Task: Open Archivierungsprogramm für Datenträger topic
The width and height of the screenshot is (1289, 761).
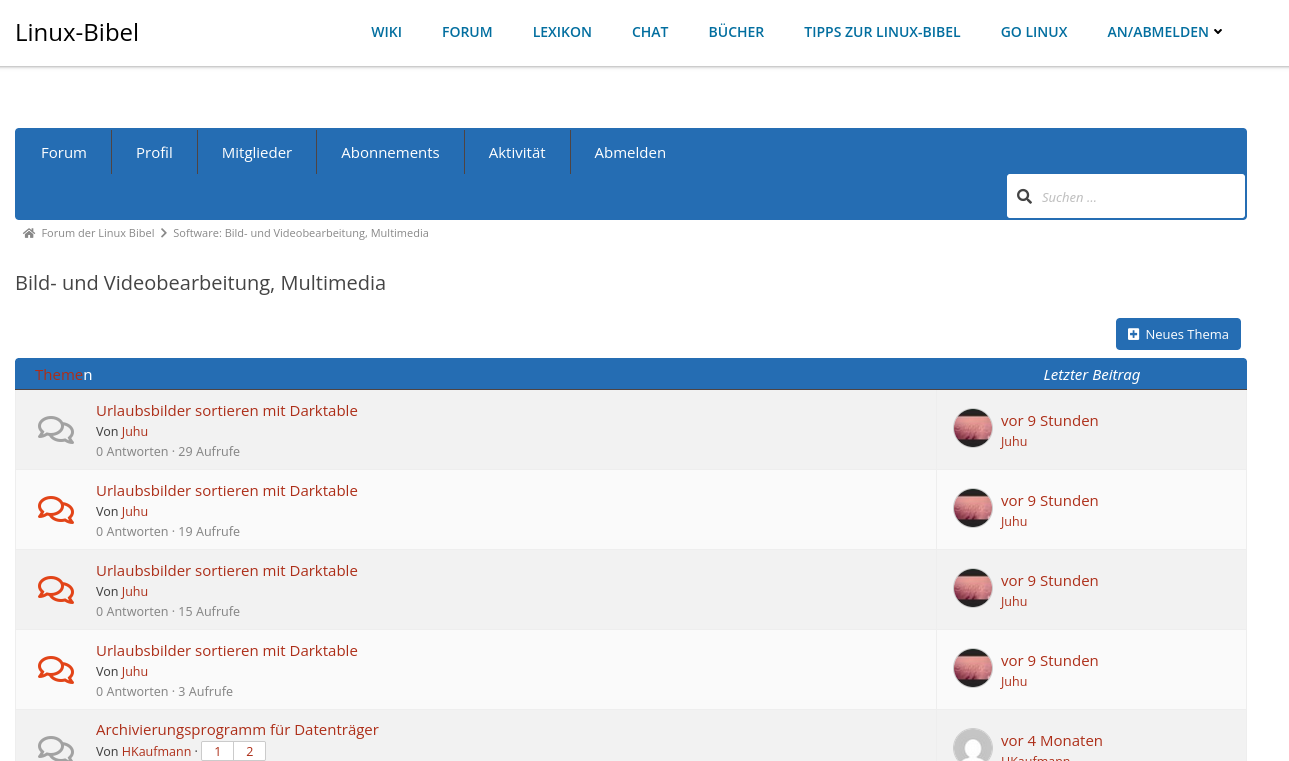Action: click(237, 729)
